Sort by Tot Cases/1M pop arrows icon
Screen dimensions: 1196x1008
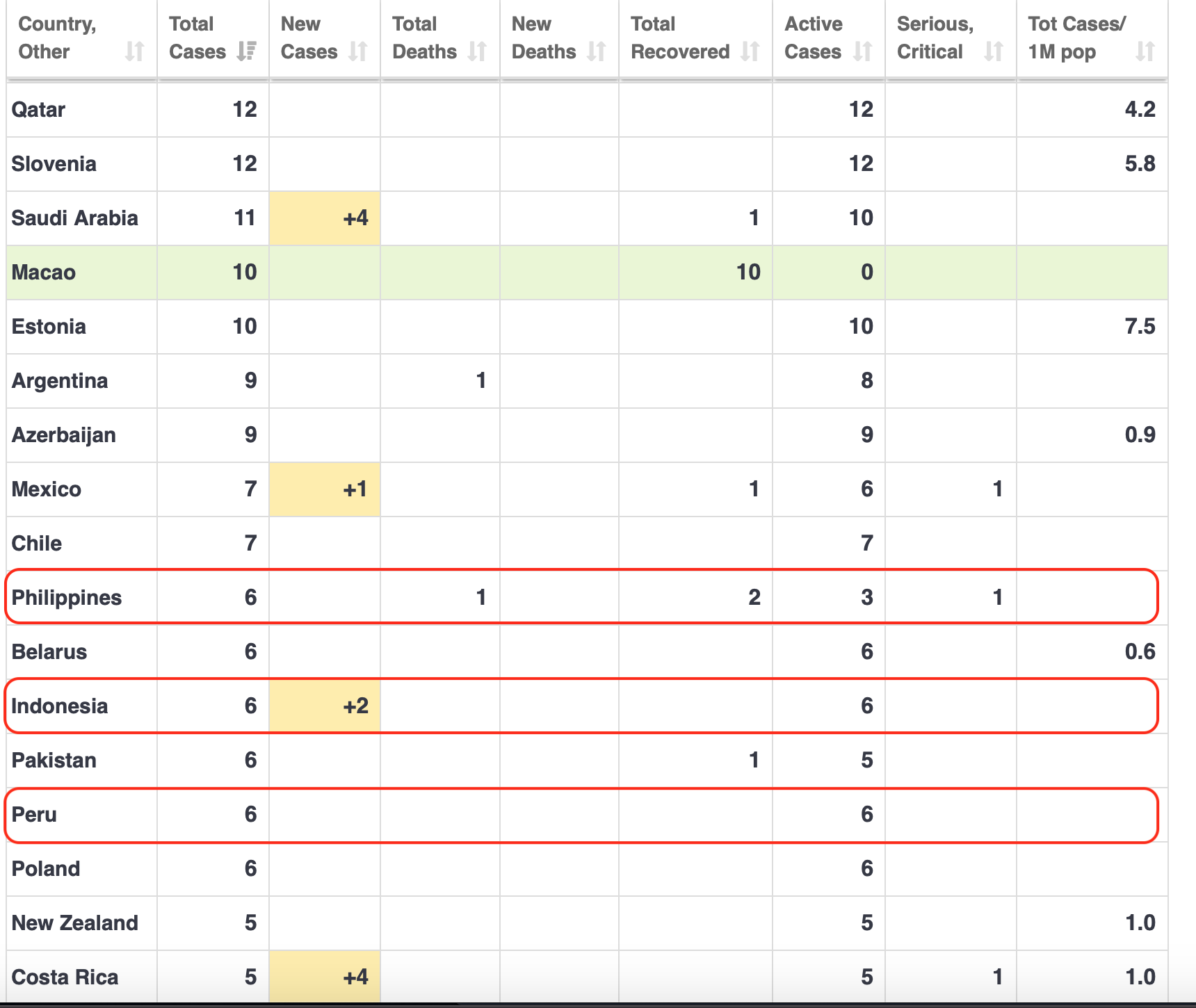(1145, 51)
